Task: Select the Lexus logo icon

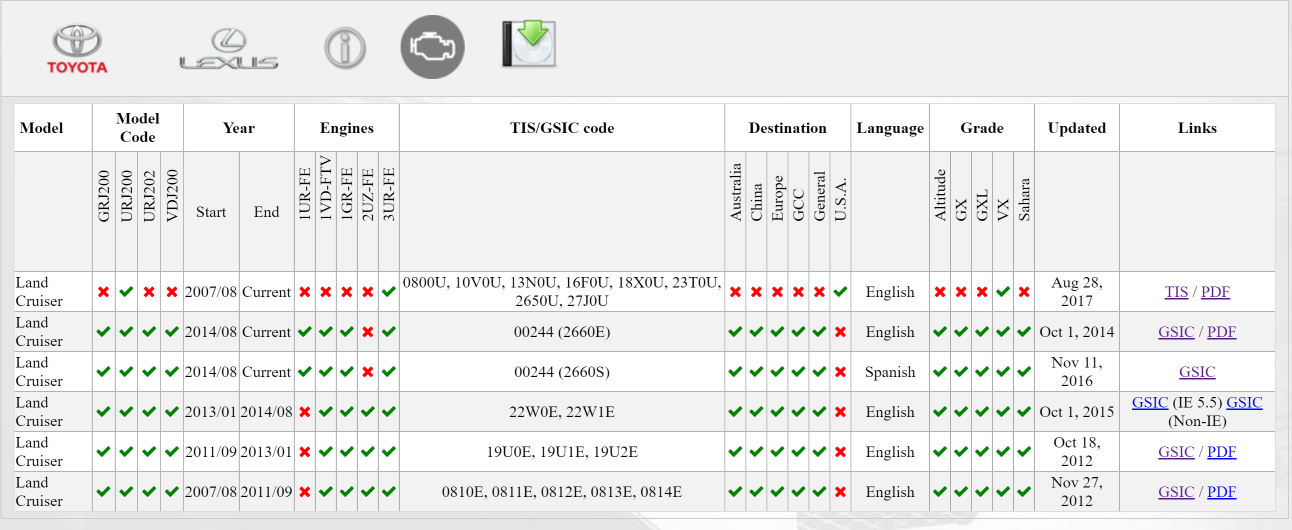Action: coord(229,50)
